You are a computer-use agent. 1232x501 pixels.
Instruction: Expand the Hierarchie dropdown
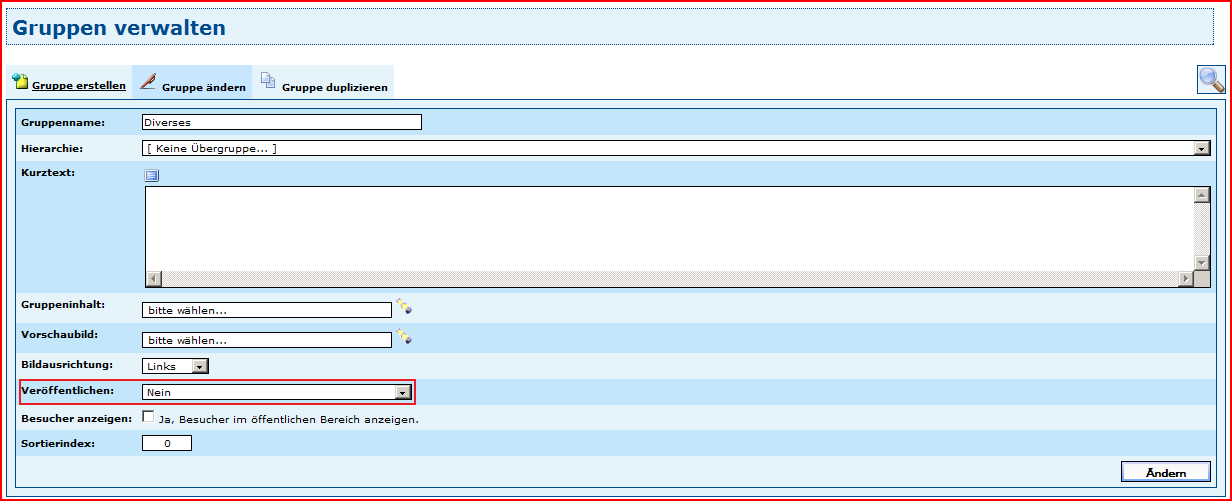click(1201, 149)
